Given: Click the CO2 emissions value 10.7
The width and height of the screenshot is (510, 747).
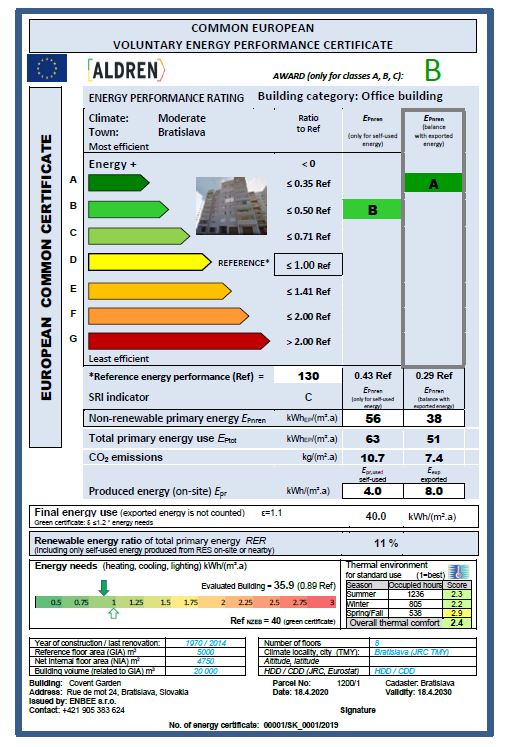Looking at the screenshot, I should 373,458.
